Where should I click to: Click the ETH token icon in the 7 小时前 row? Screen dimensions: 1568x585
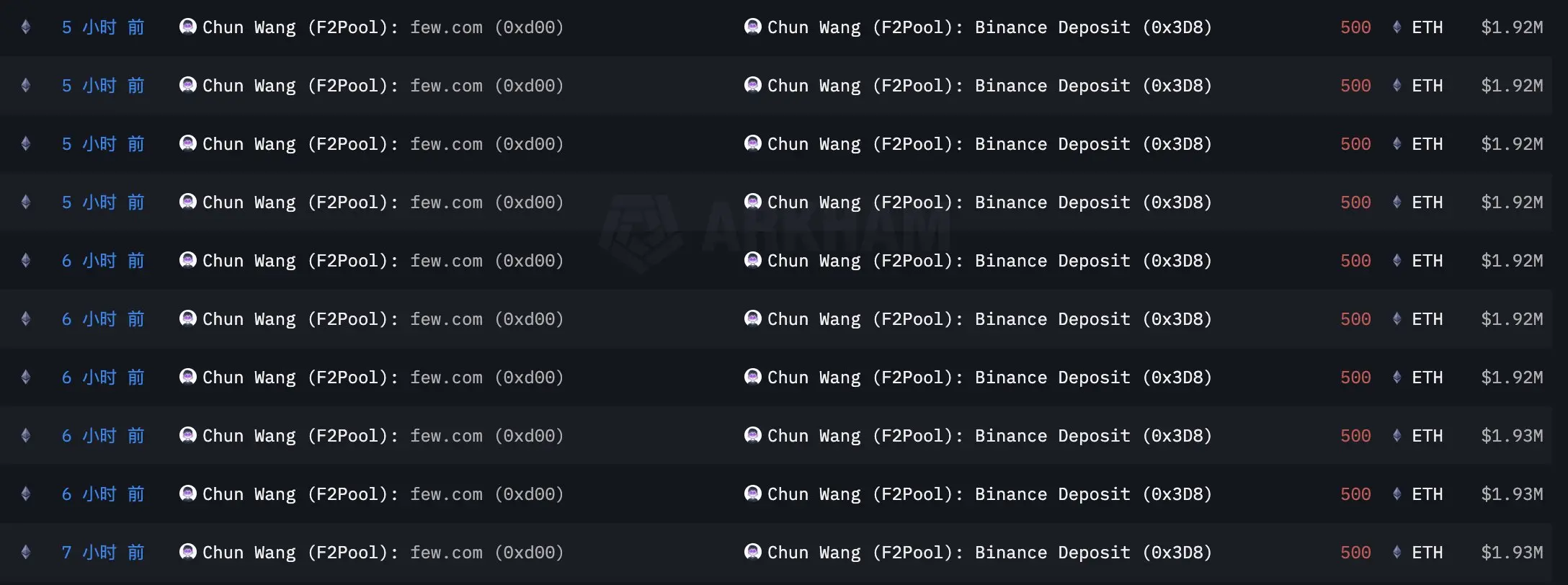[x=1396, y=553]
